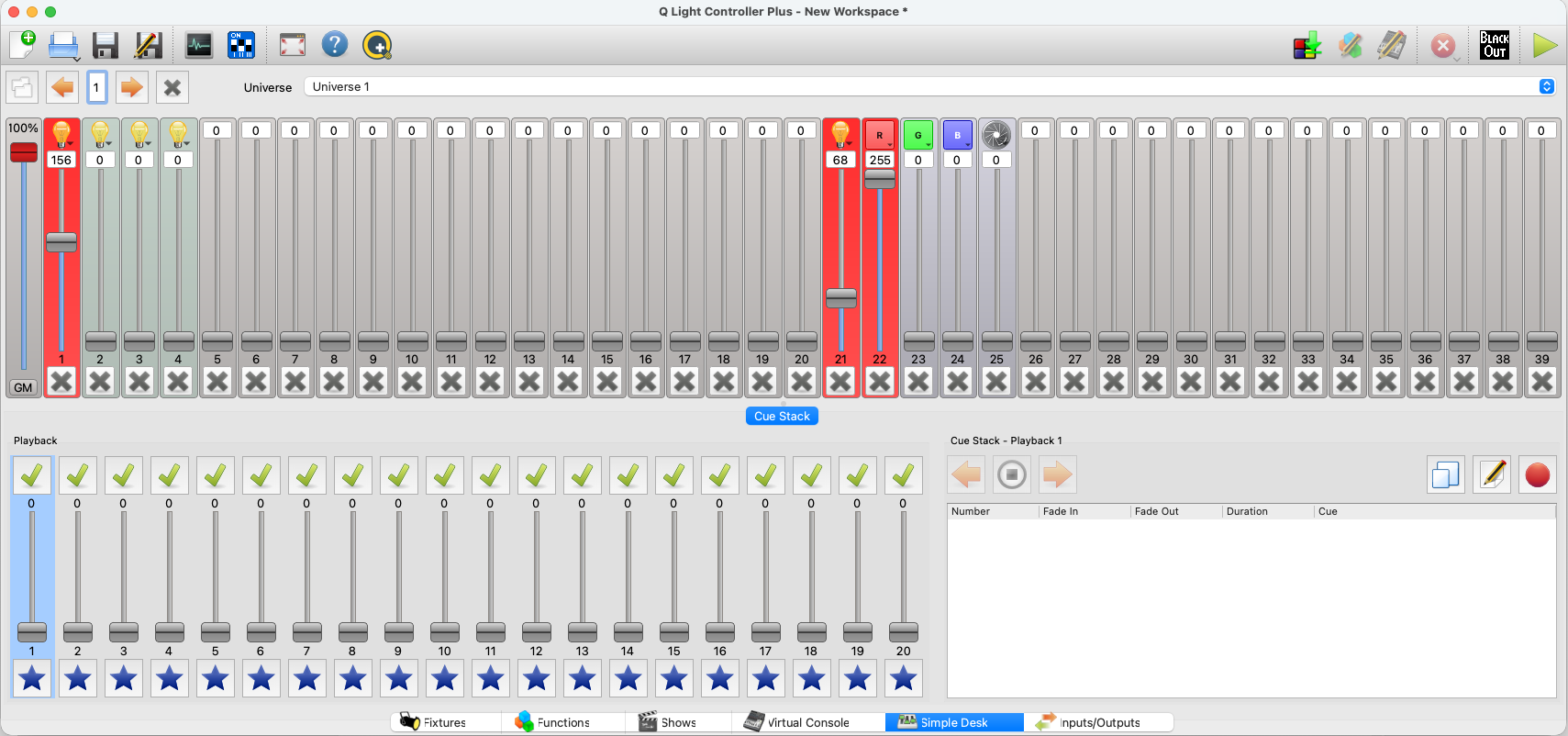The width and height of the screenshot is (1568, 736).
Task: Click the channel 21 fader handle
Action: (x=840, y=298)
